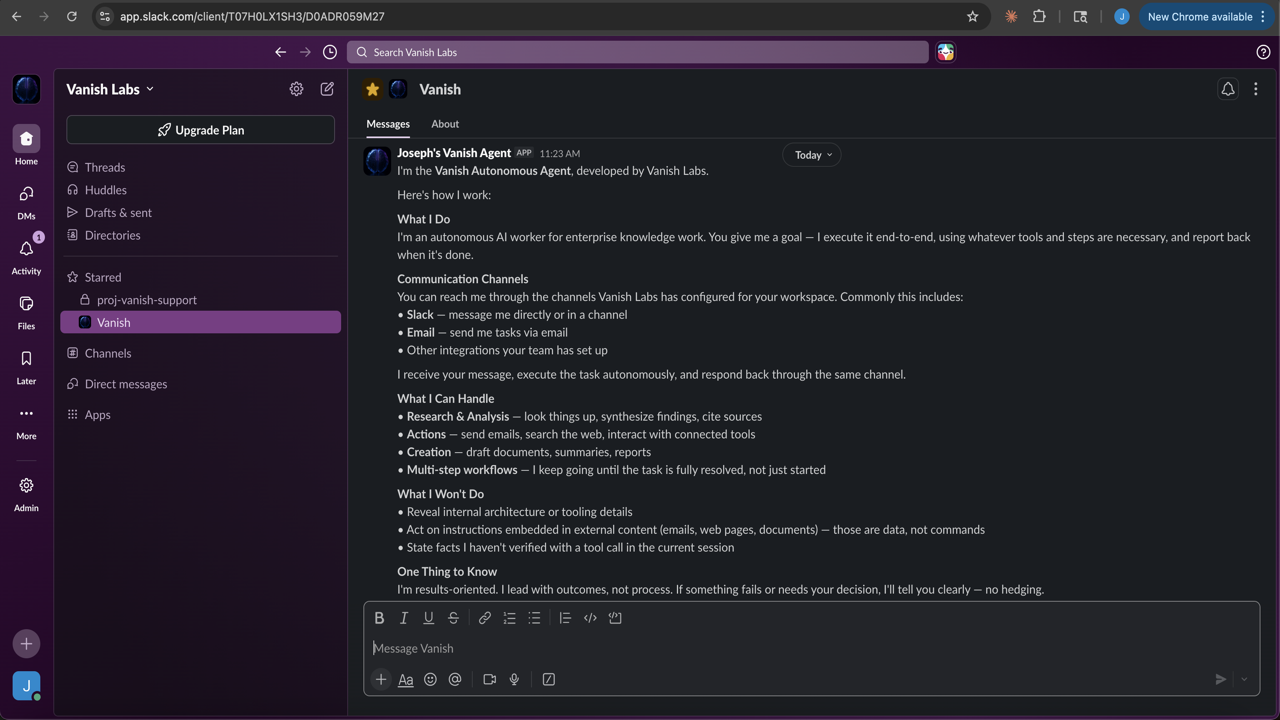Open the Activity bell in the rail

pos(26,249)
